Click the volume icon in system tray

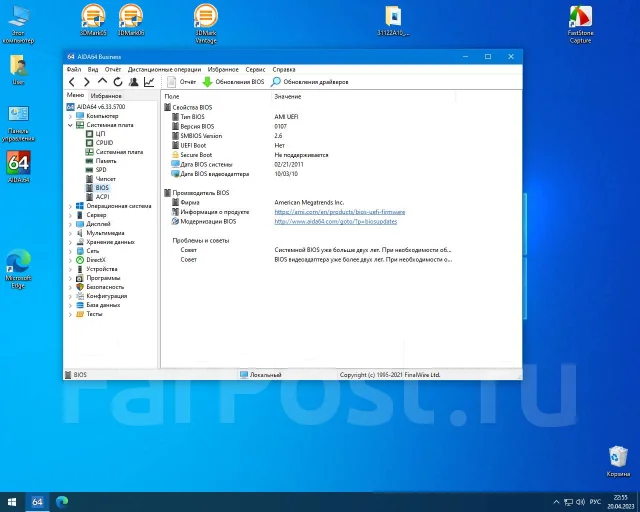580,502
